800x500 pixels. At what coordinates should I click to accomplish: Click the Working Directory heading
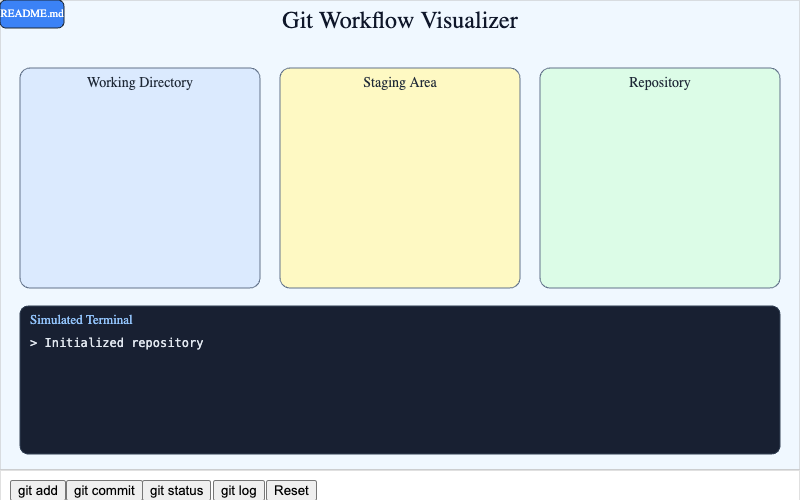(x=140, y=83)
